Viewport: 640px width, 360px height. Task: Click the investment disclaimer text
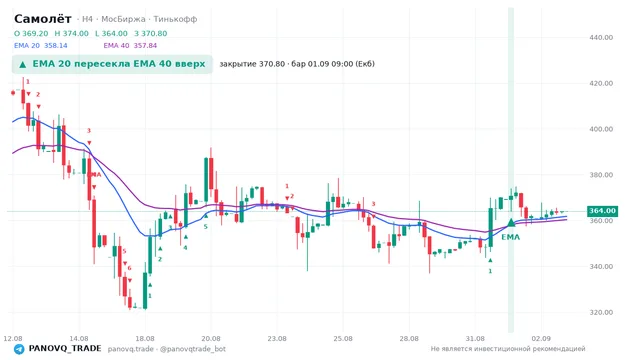pos(508,349)
